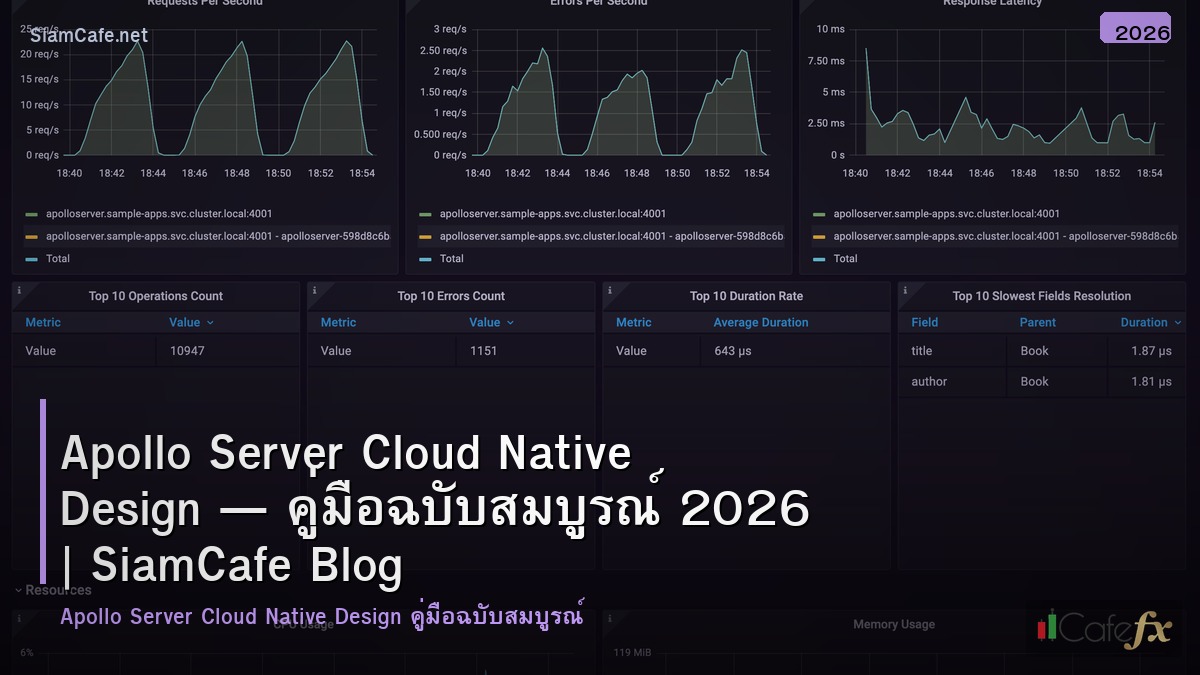
Task: Toggle the Total series in Requests Per Second legend
Action: (57, 258)
